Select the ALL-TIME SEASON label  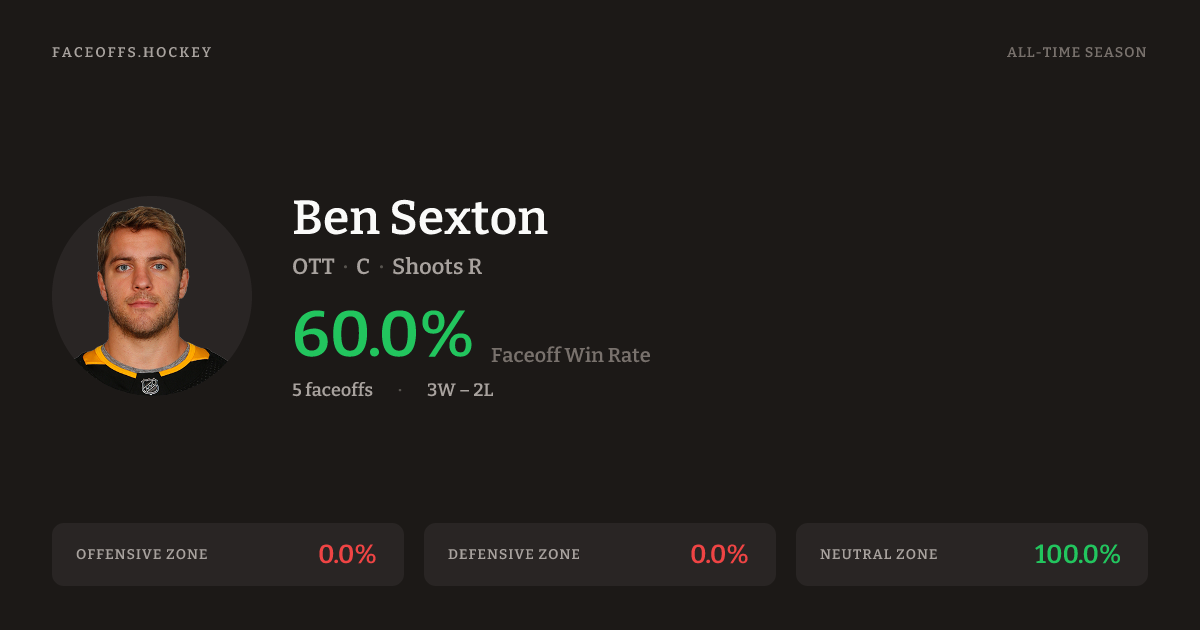(x=1076, y=52)
